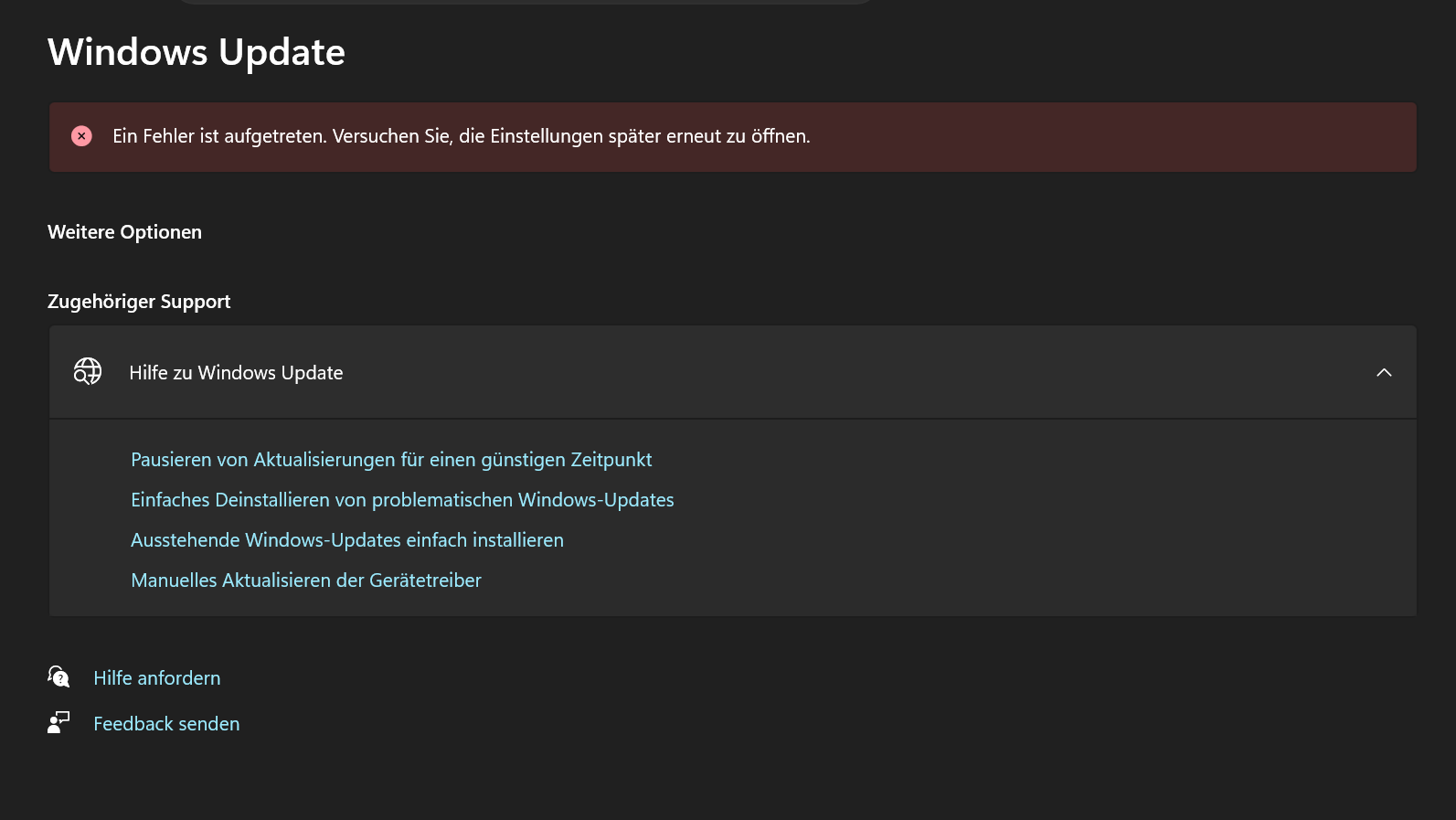Open Ausstehende Windows-Updates einfach installieren link
Screen dimensions: 1456x820
coord(347,540)
